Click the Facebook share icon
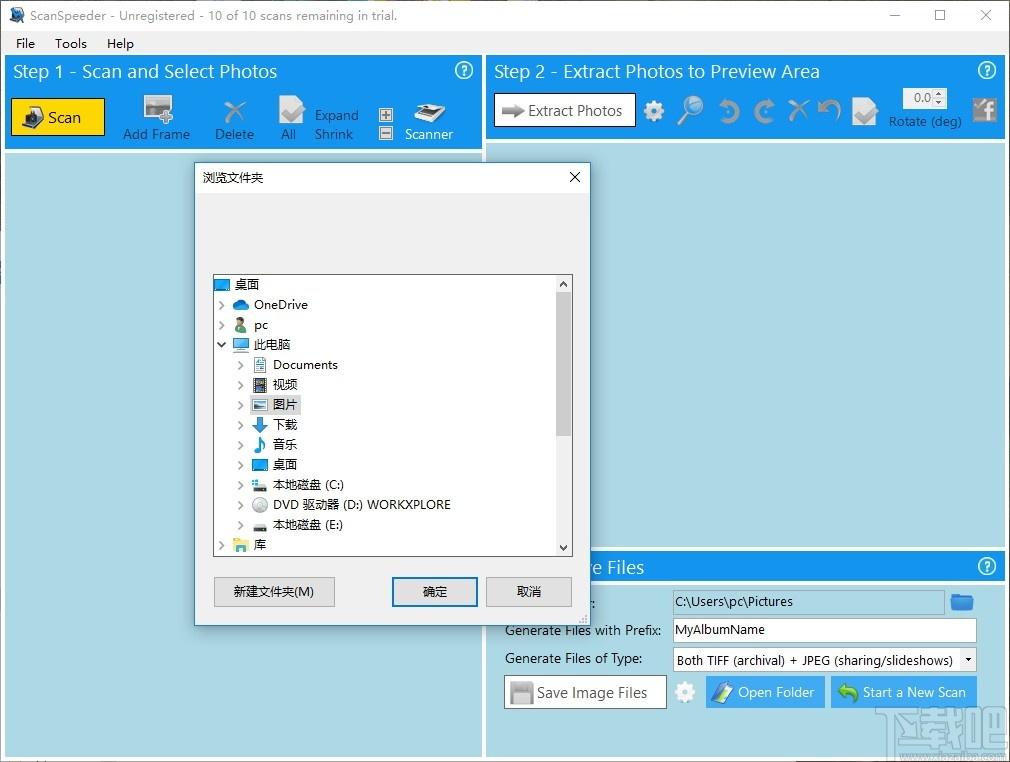This screenshot has height=762, width=1010. pyautogui.click(x=984, y=110)
